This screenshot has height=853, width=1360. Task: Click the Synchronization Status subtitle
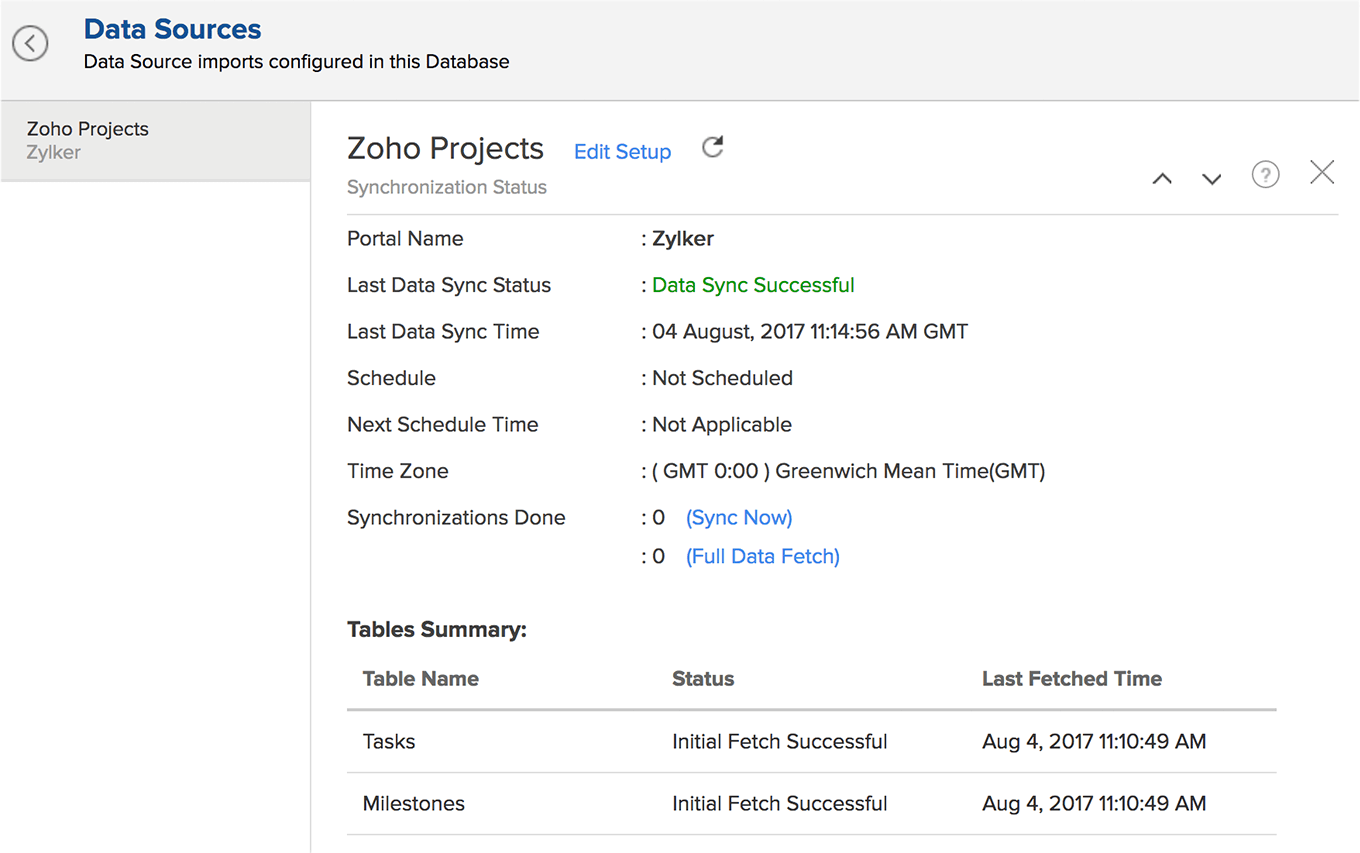point(447,187)
